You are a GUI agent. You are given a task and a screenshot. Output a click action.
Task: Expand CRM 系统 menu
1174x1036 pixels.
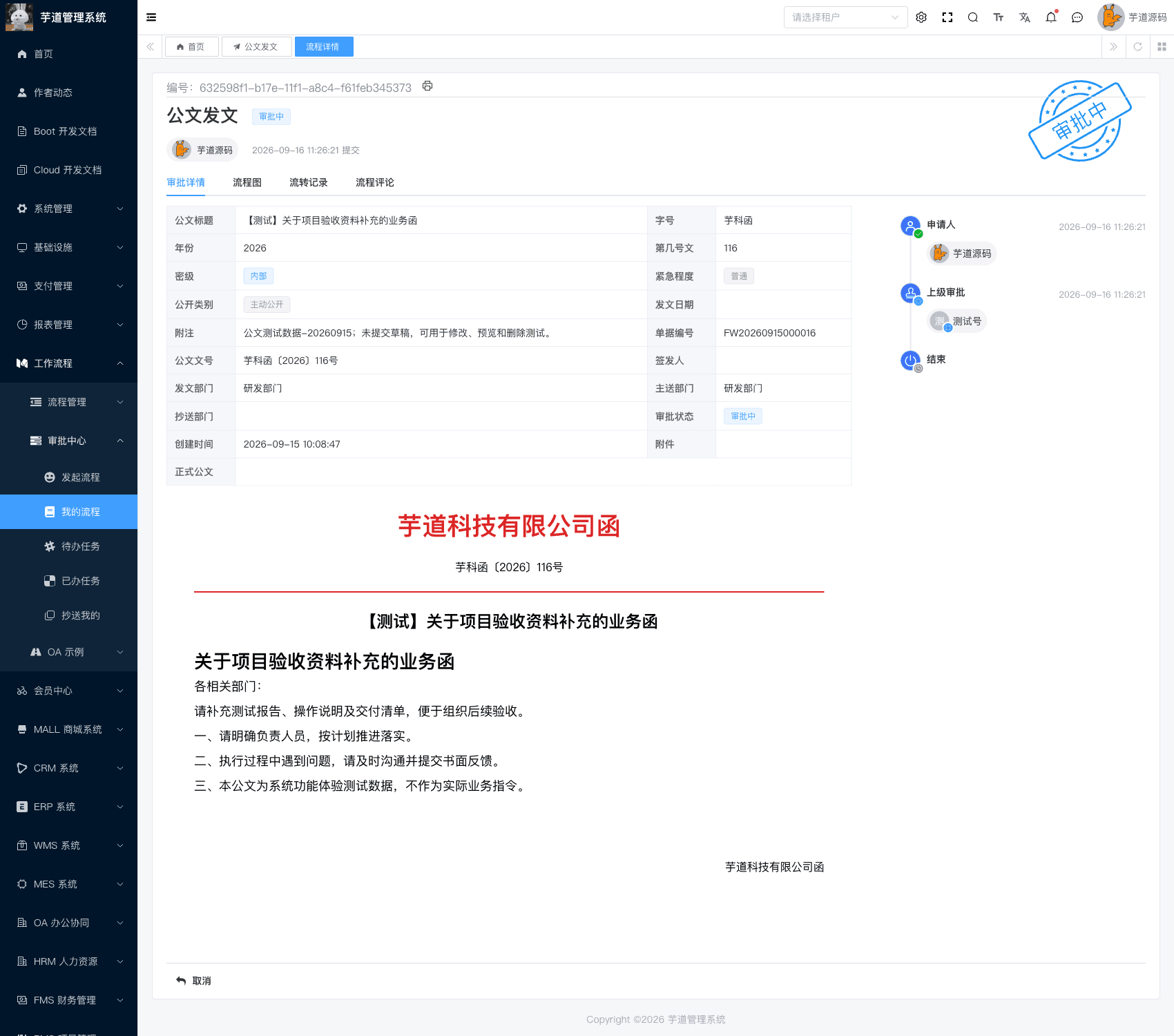pos(68,768)
